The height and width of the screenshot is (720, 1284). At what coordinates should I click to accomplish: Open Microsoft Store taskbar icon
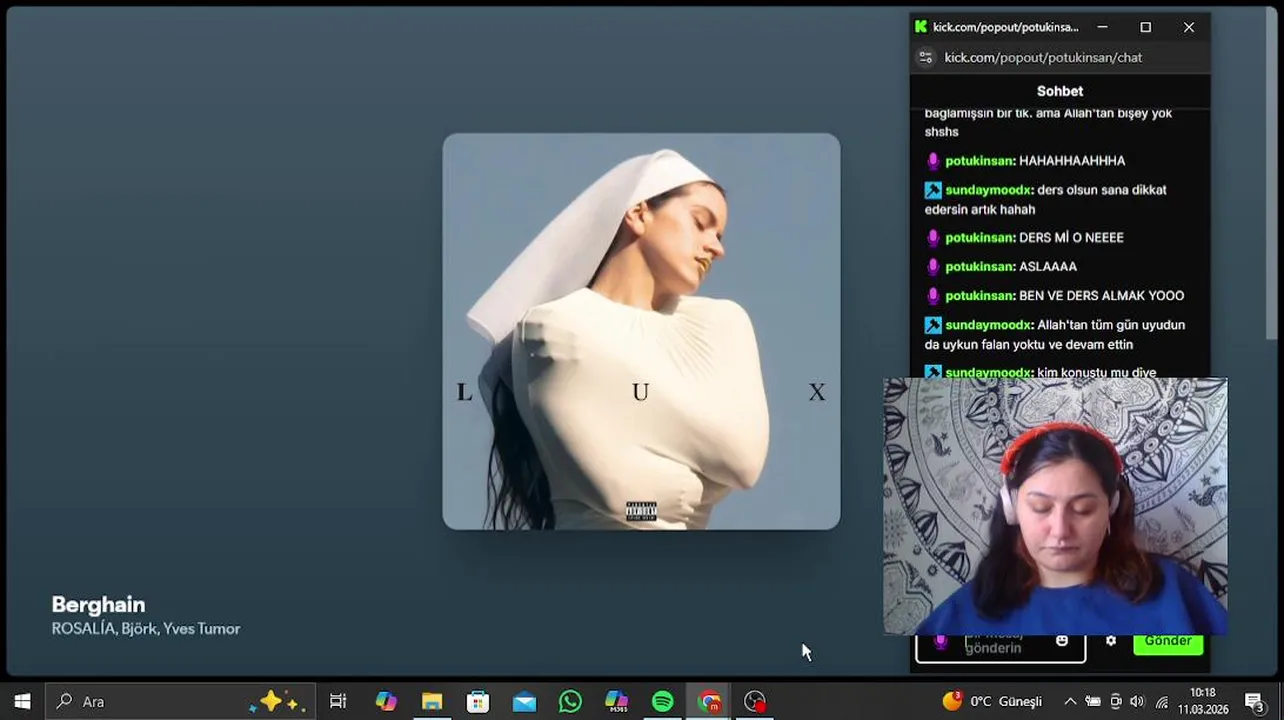click(478, 702)
